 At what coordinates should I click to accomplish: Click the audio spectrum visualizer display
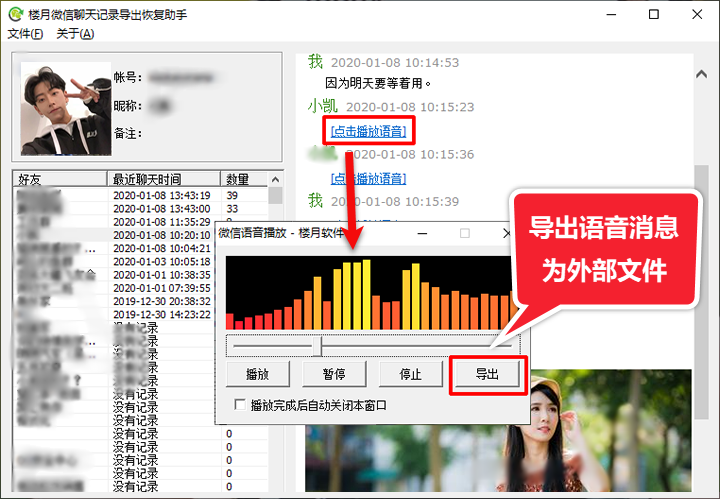[x=371, y=293]
